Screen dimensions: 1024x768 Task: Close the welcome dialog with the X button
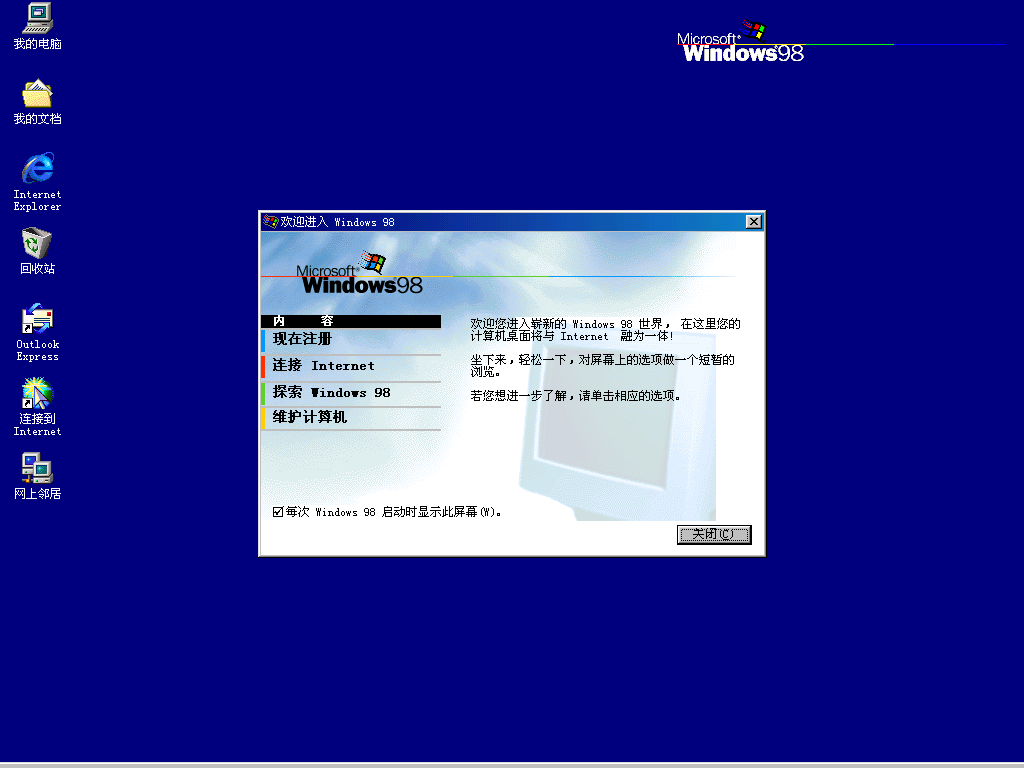(753, 222)
